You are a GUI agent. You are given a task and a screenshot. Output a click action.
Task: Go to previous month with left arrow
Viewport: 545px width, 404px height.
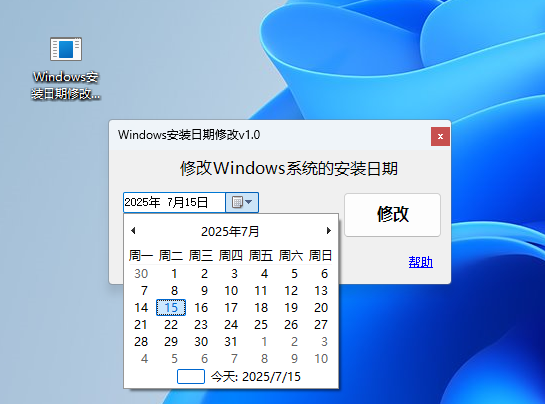click(133, 231)
